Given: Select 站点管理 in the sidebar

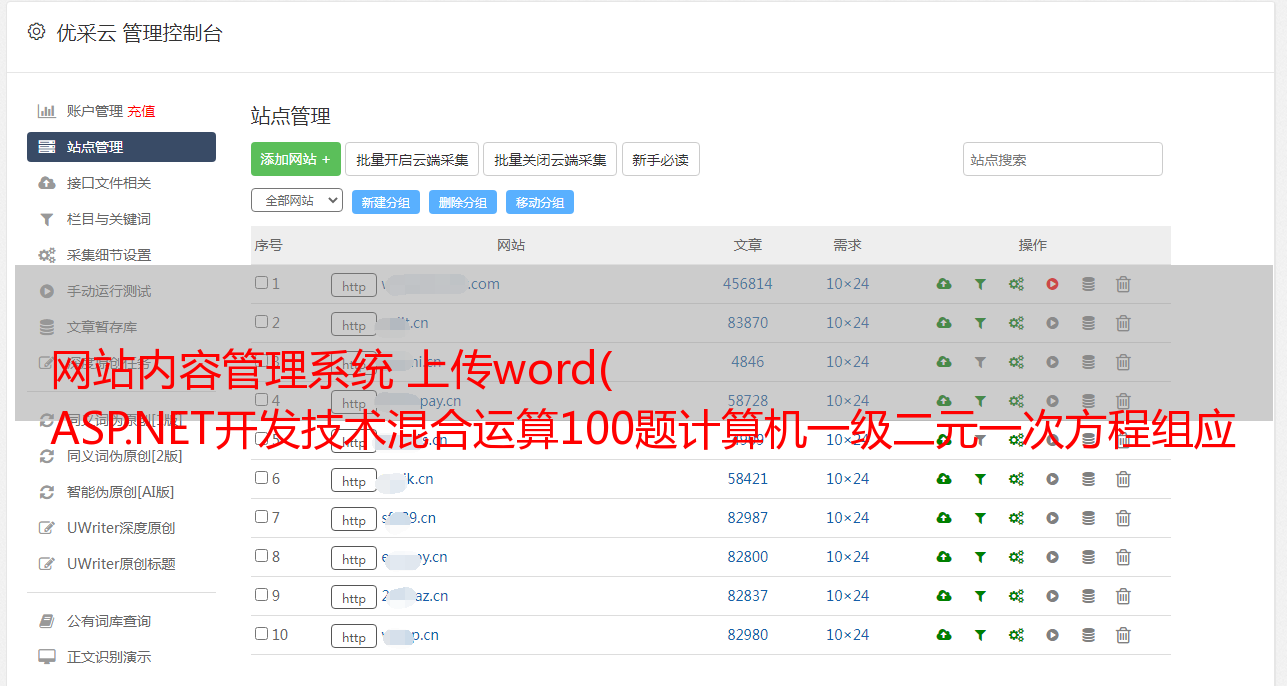Looking at the screenshot, I should tap(121, 147).
